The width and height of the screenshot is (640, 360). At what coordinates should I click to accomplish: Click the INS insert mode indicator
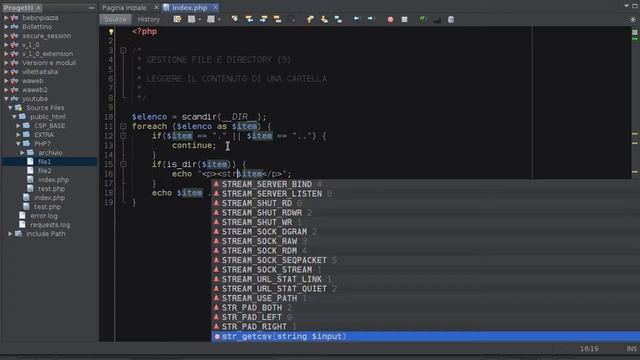point(631,349)
